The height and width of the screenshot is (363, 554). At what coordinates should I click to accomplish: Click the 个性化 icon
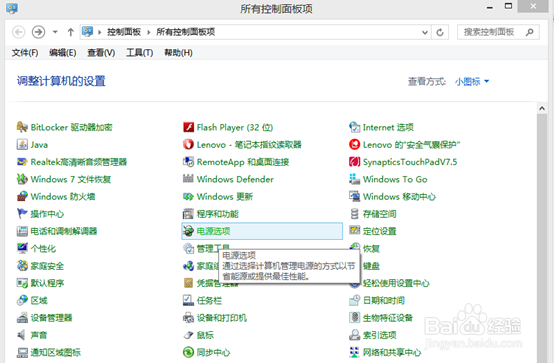point(22,248)
